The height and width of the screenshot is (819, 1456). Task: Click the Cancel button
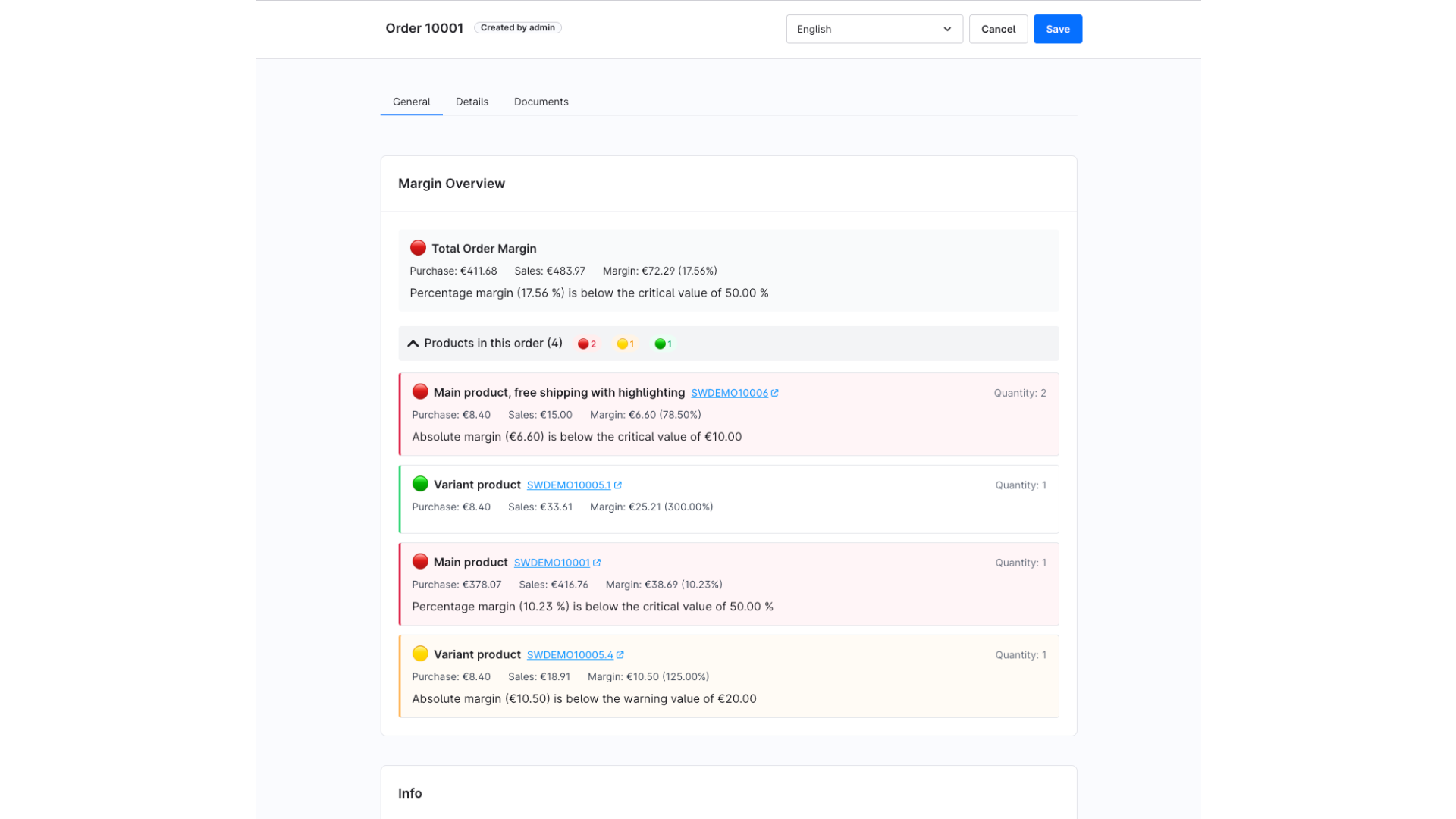tap(998, 29)
